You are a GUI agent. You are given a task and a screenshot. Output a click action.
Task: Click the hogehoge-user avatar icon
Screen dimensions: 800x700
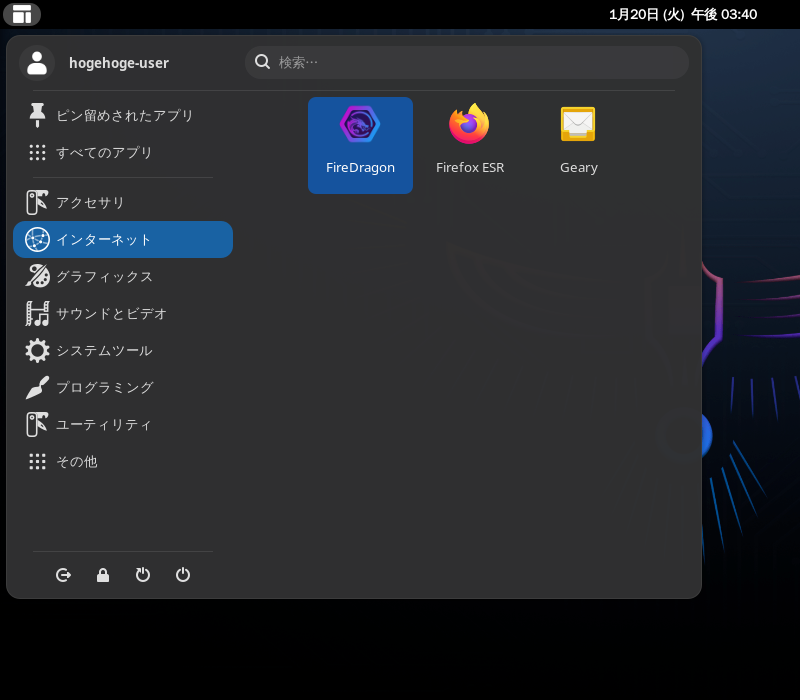[x=37, y=63]
